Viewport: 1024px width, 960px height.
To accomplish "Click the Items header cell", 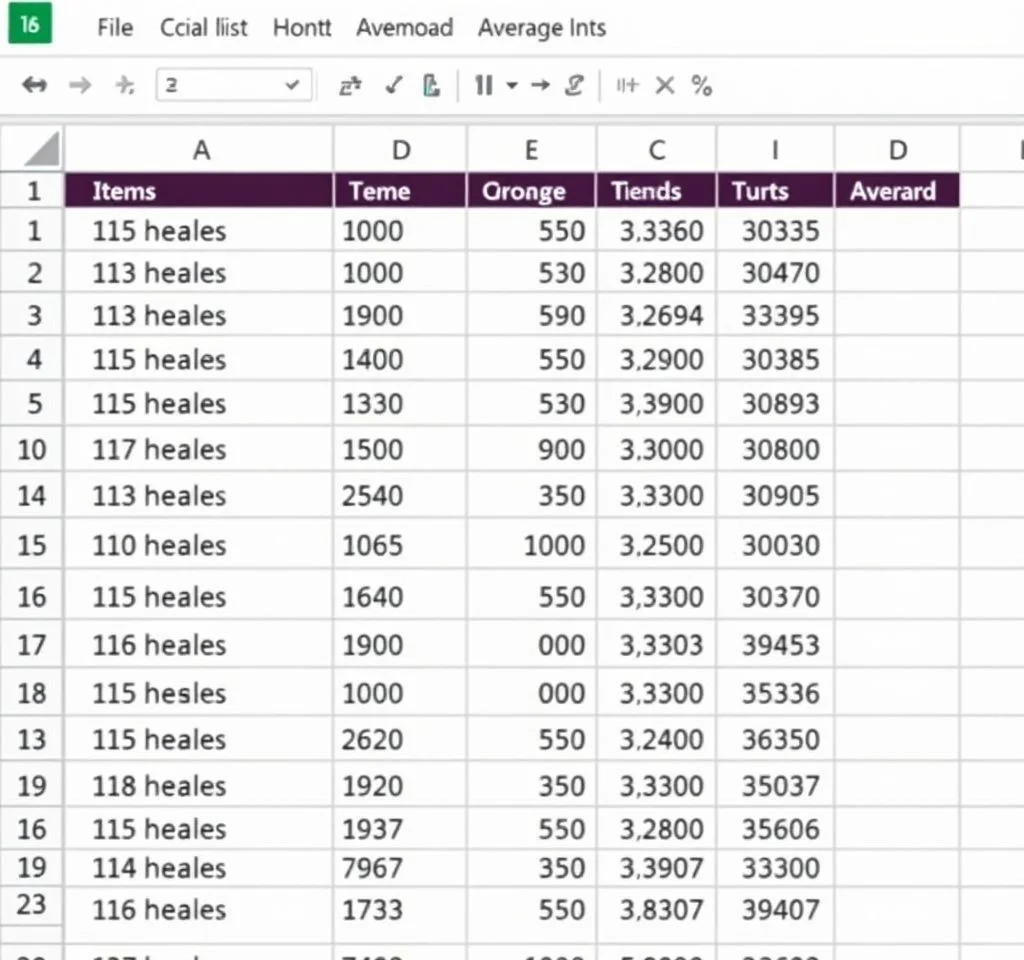I will (199, 191).
